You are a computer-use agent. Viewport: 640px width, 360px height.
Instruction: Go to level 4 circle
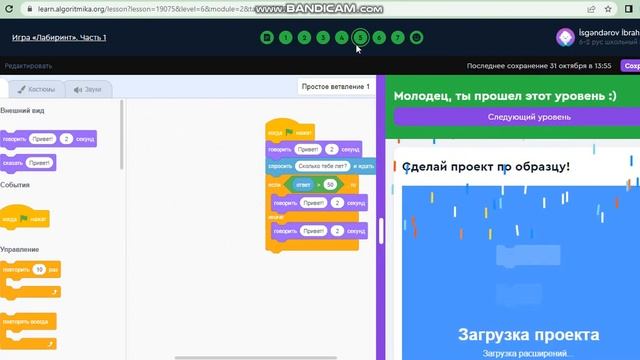tap(342, 38)
